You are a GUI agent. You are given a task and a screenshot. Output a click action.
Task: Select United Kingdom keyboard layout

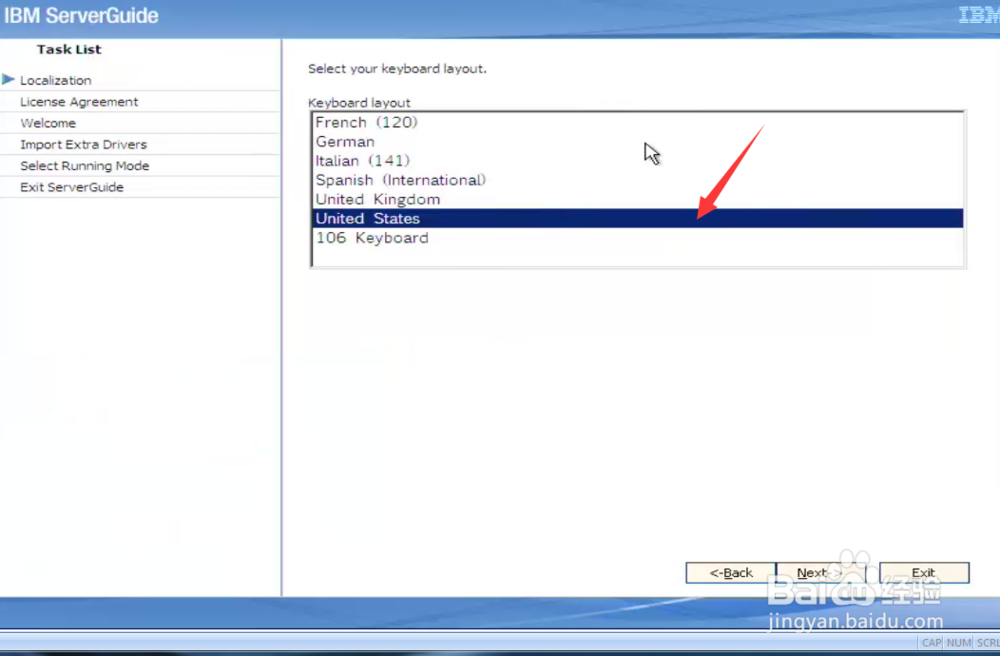(x=638, y=199)
